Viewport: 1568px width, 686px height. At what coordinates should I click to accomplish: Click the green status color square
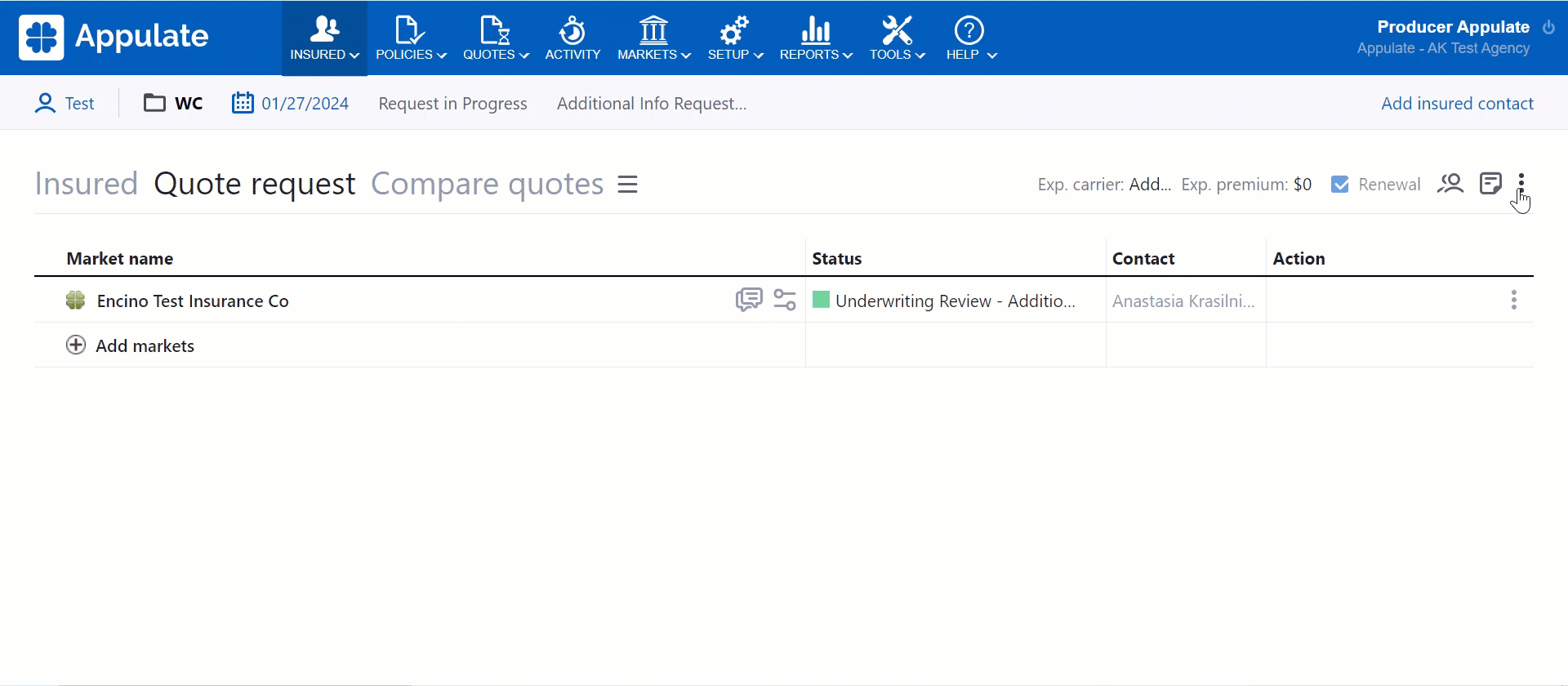[x=822, y=300]
